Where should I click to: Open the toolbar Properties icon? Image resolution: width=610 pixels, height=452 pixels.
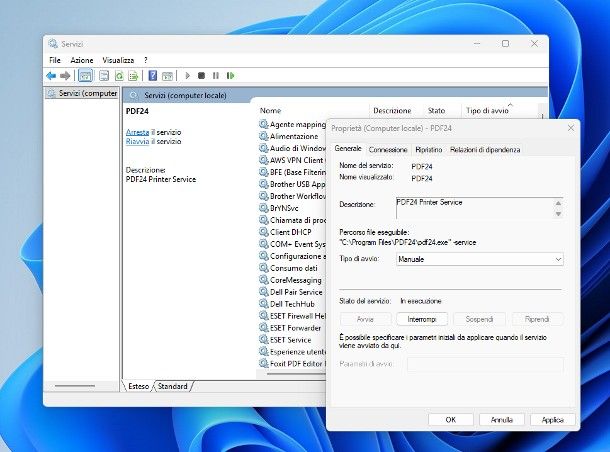point(104,76)
